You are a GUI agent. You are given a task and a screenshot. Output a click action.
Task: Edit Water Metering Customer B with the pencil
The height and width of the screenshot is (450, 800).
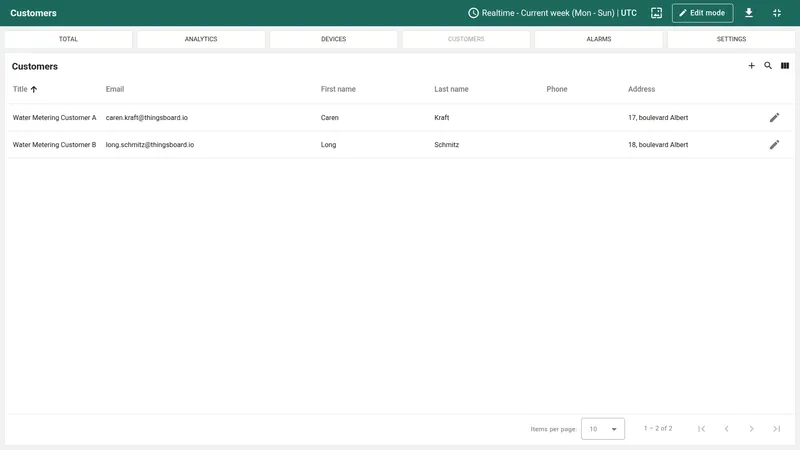(774, 144)
